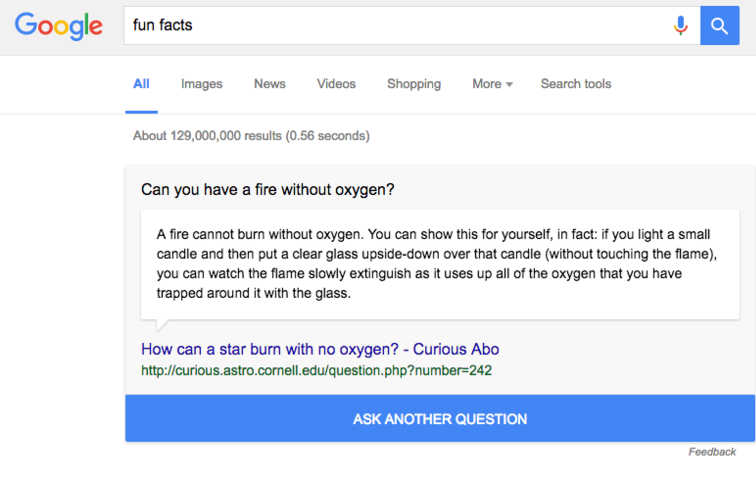Click the Feedback link
The image size is (756, 480).
click(x=712, y=452)
